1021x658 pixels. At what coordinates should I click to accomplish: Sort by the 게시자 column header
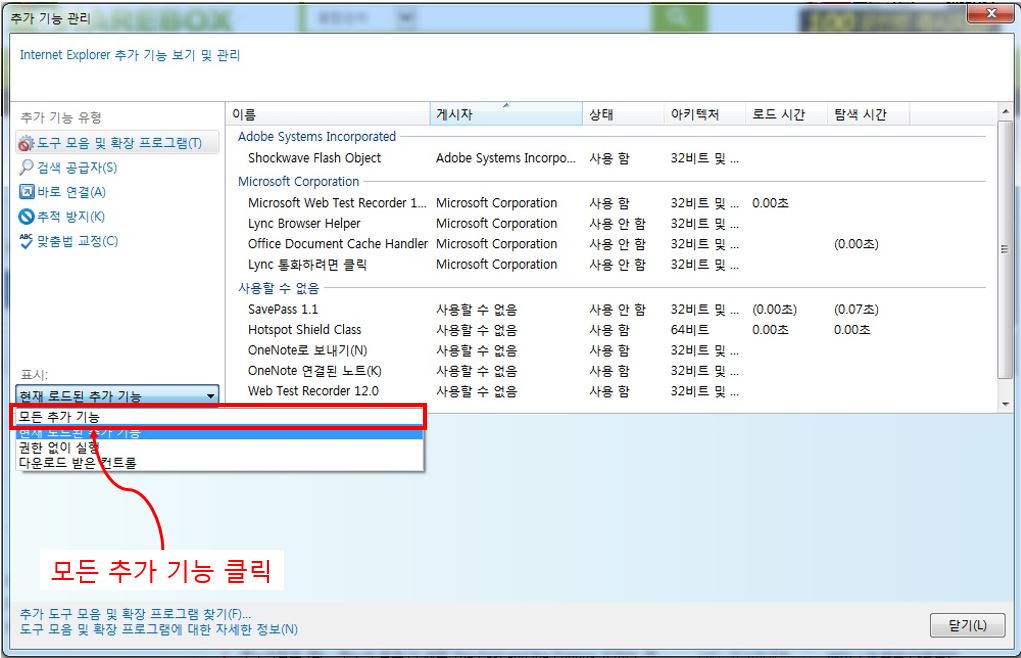505,115
